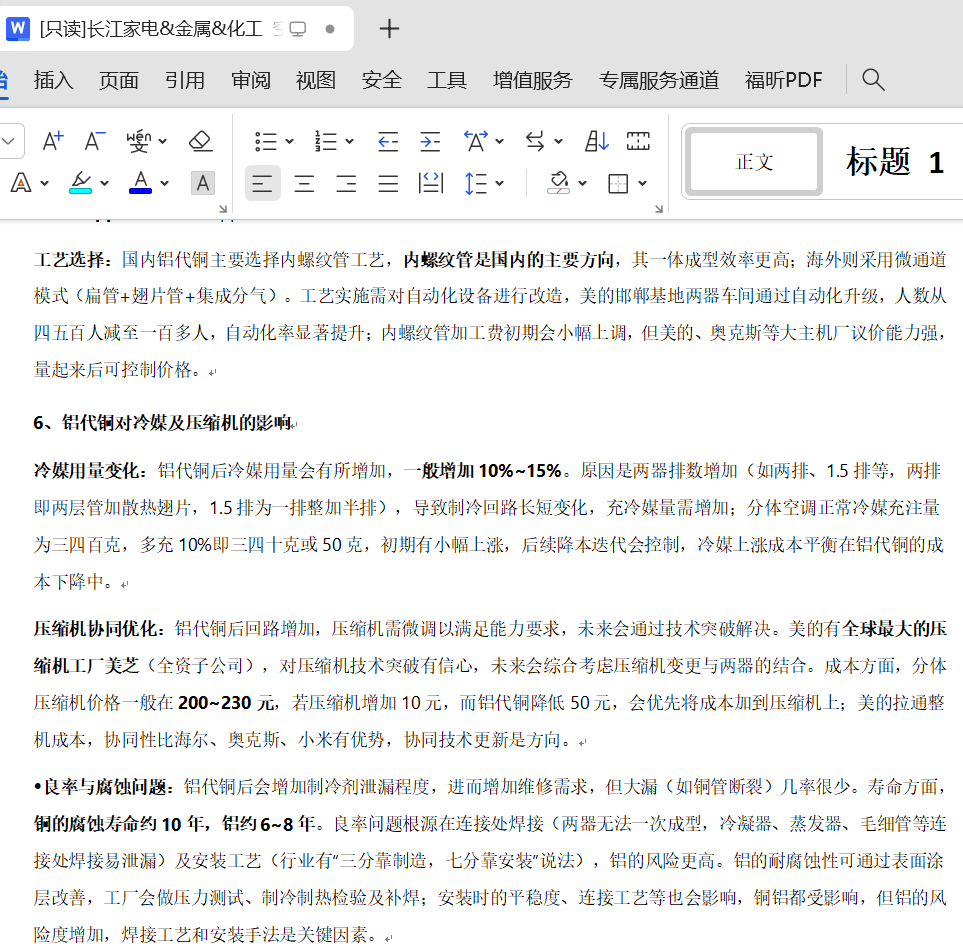Image resolution: width=963 pixels, height=951 pixels.
Task: Toggle center alignment
Action: tap(304, 183)
